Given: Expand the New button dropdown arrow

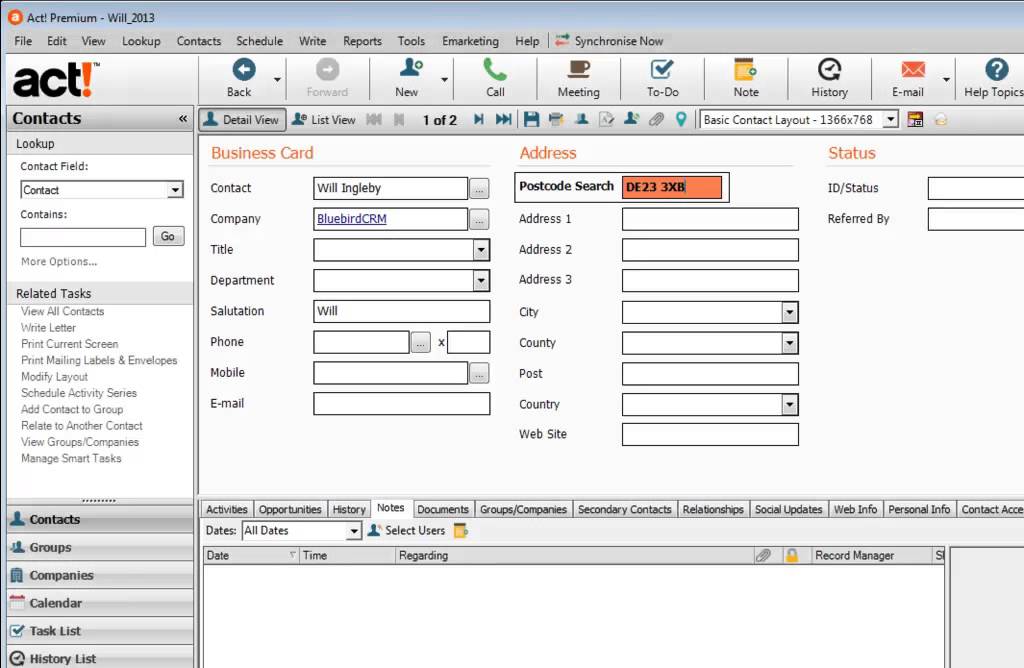Looking at the screenshot, I should (445, 79).
